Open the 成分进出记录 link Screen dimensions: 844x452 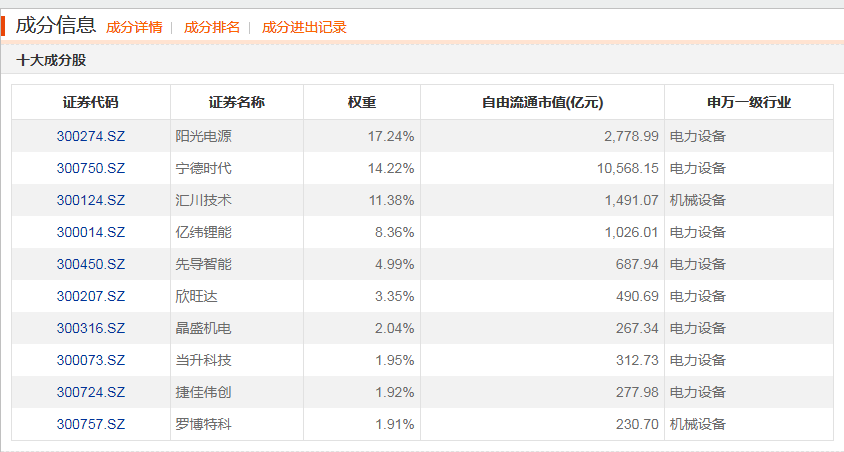[304, 27]
